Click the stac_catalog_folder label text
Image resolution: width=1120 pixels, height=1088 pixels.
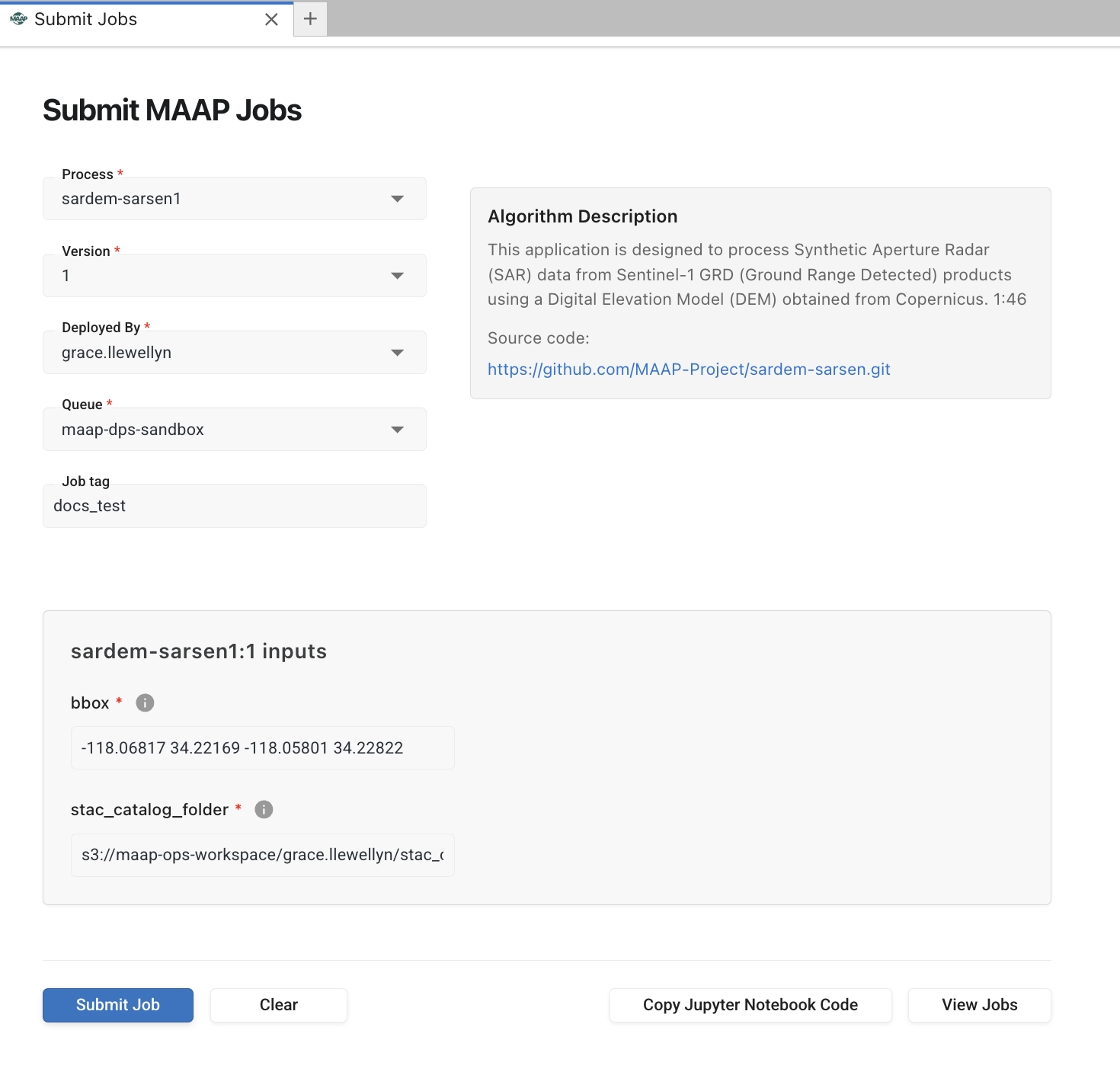pos(149,810)
